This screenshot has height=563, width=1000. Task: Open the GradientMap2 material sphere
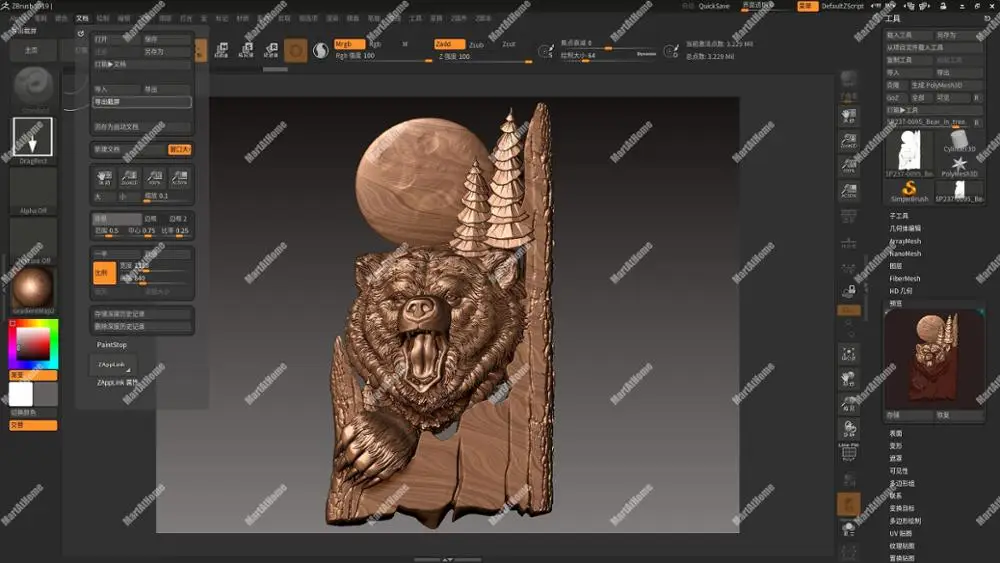33,288
